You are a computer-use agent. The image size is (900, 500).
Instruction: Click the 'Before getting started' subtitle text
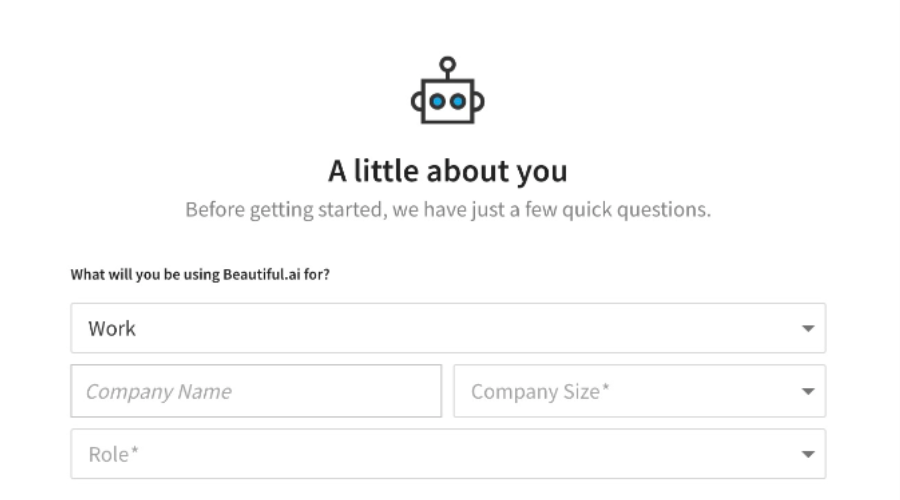pos(448,210)
